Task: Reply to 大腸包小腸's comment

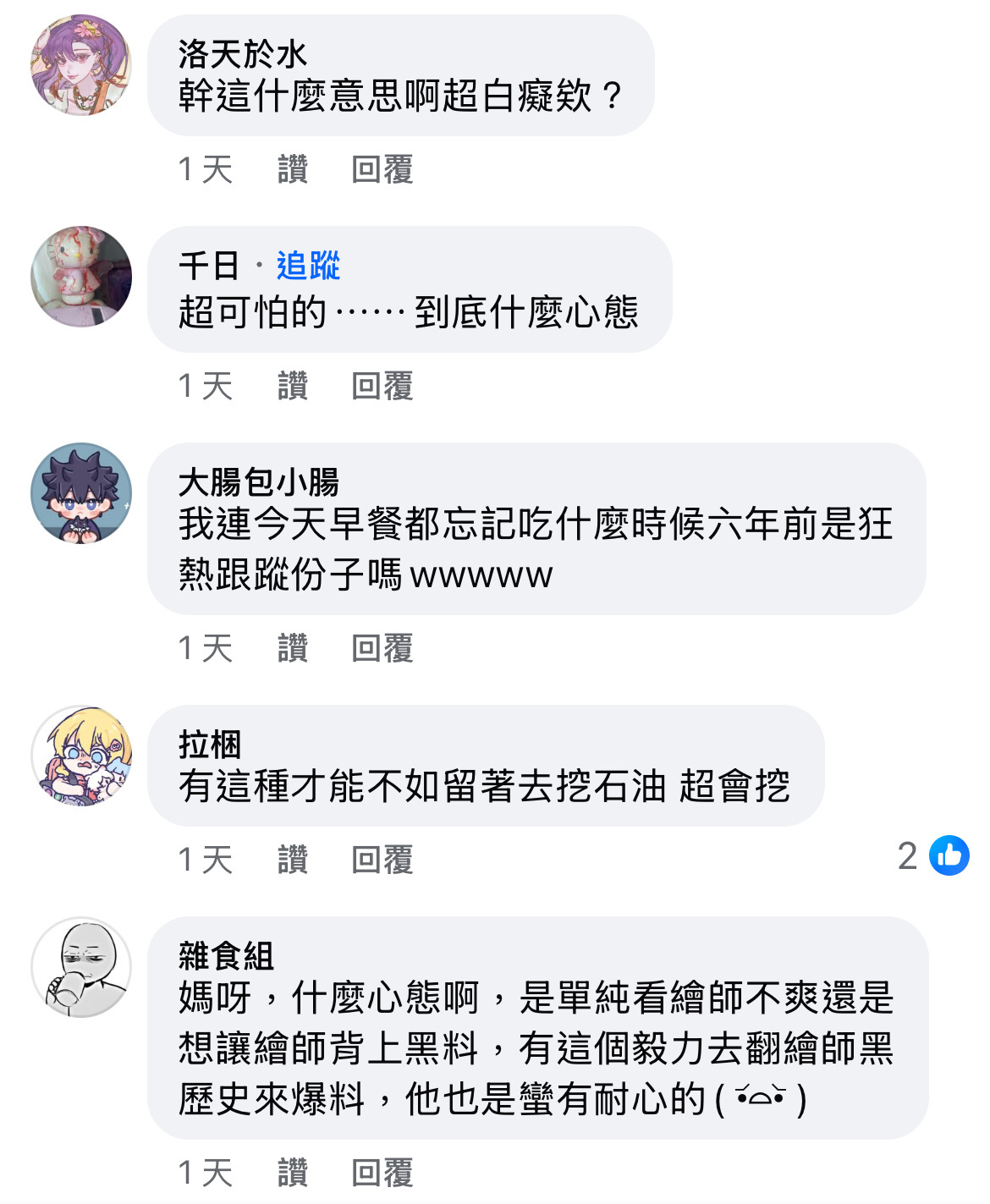Action: click(x=382, y=648)
